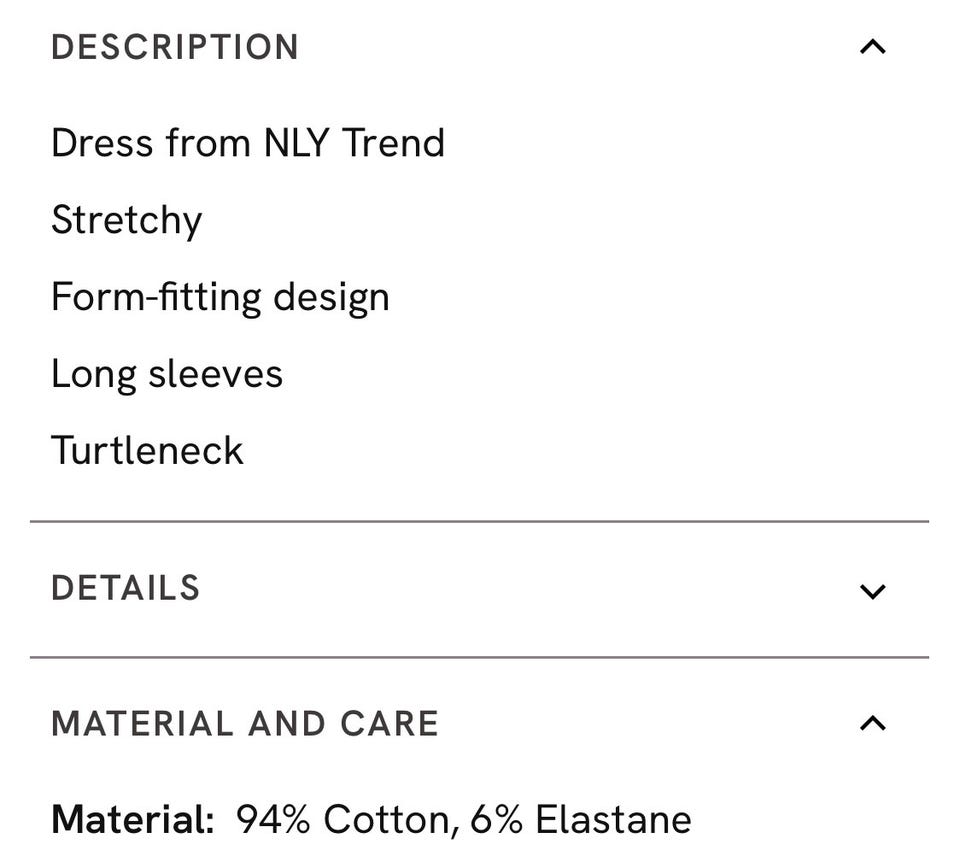
Task: Select the MATERIAL AND CARE heading
Action: coord(245,724)
